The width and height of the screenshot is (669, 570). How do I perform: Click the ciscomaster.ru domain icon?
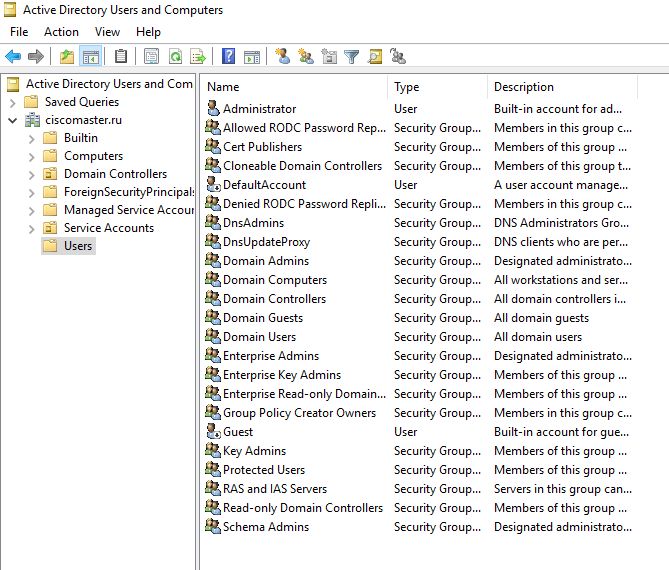[32, 120]
